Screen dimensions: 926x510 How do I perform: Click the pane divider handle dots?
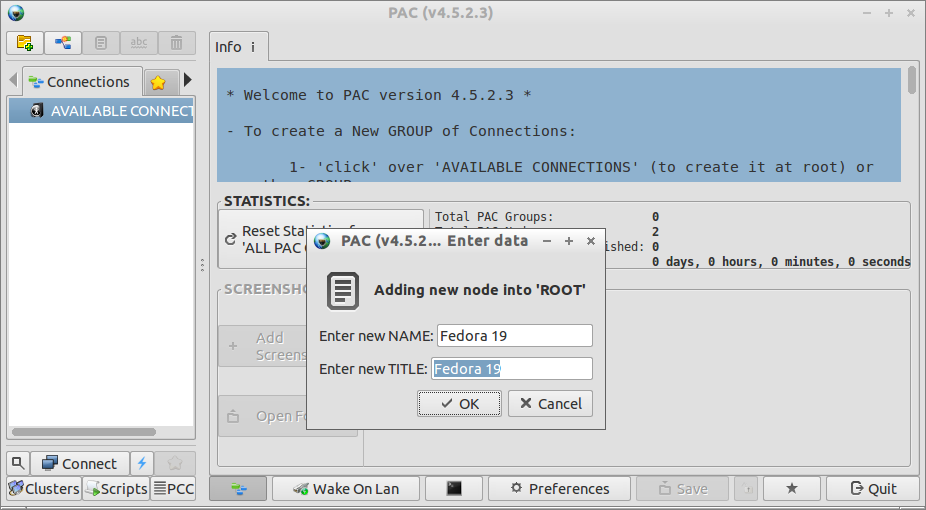point(203,265)
